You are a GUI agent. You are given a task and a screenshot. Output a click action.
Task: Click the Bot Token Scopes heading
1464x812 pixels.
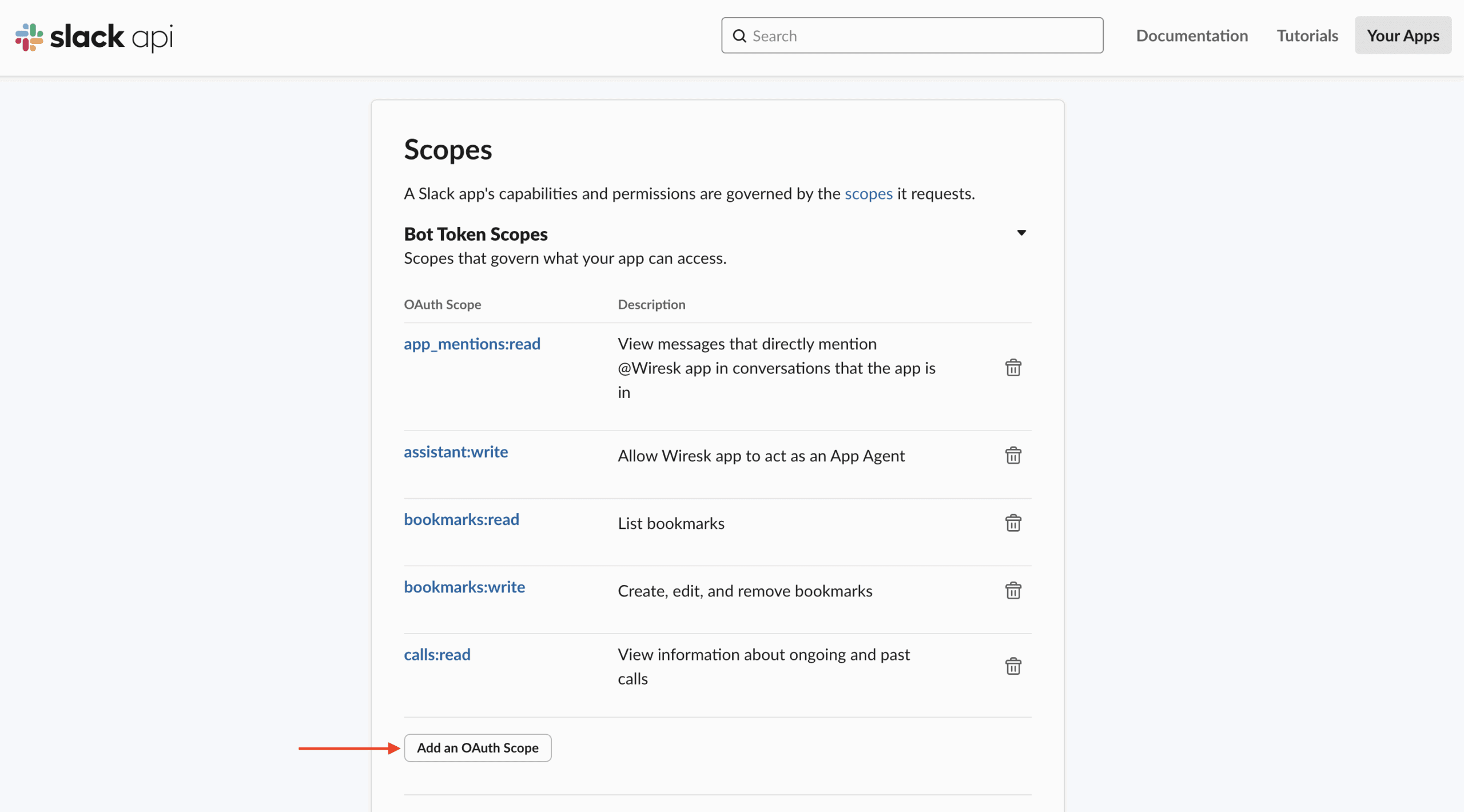[476, 234]
